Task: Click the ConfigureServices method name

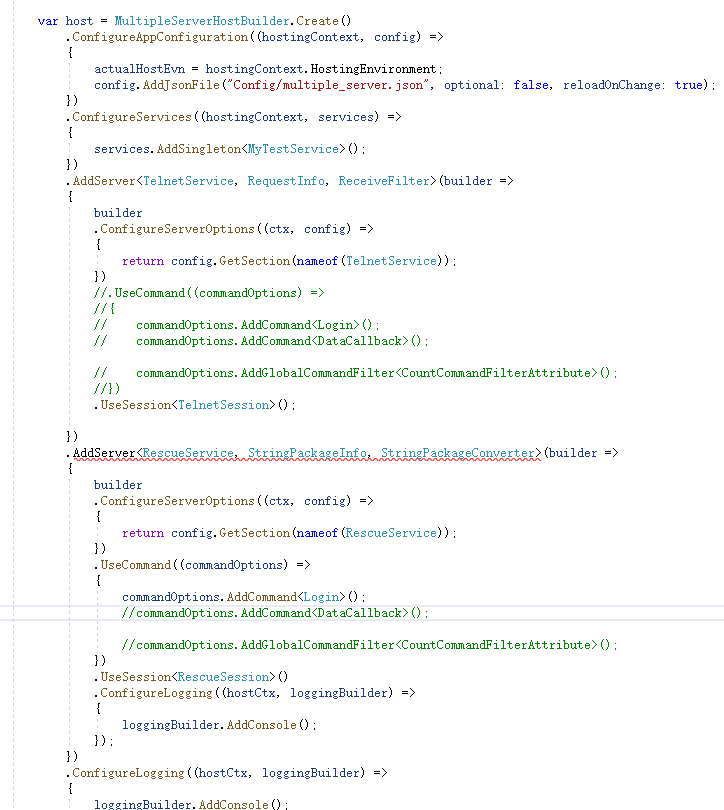Action: [132, 117]
